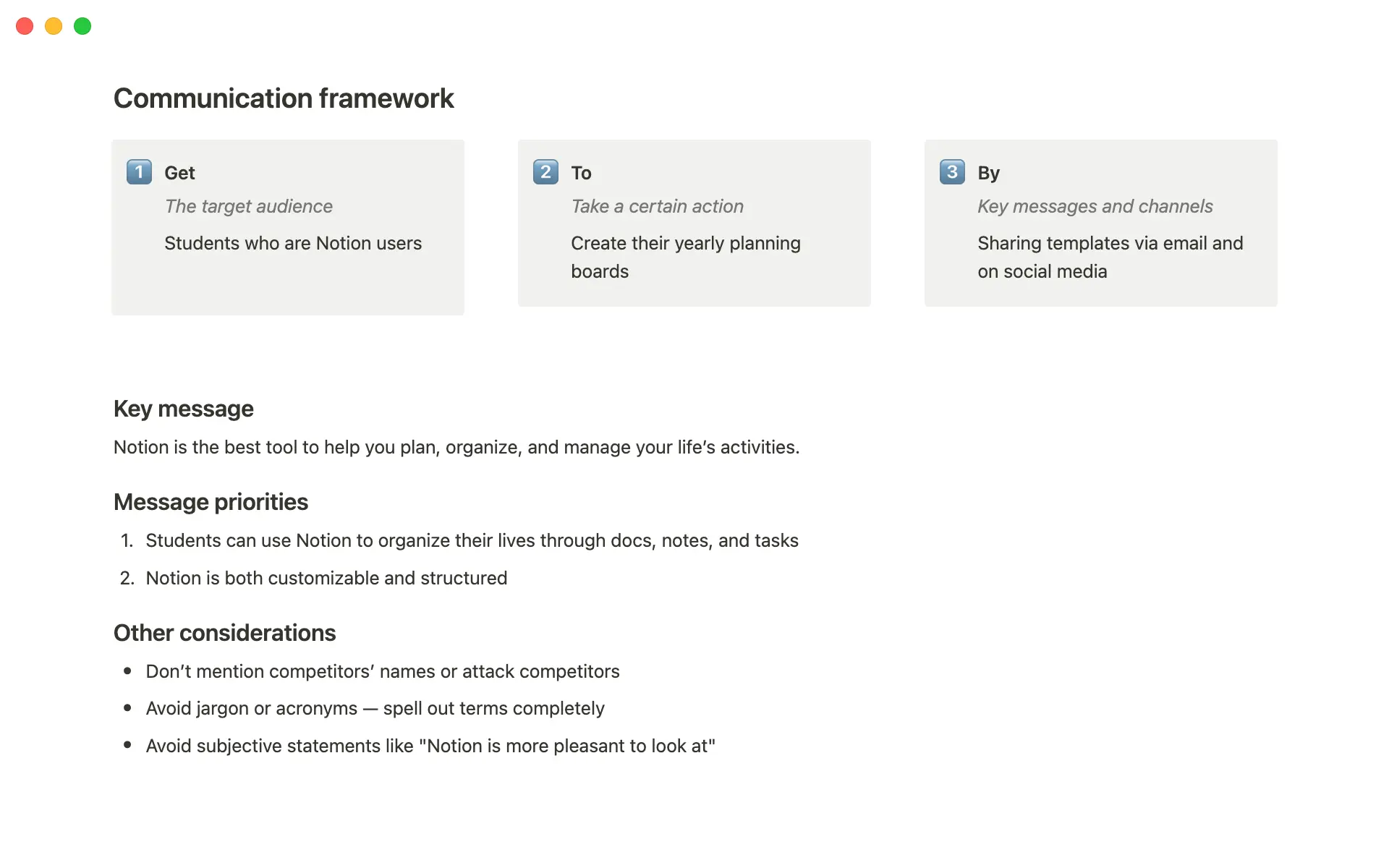Click the "Key messages and channels" italic text
This screenshot has height=868, width=1389.
click(x=1095, y=206)
